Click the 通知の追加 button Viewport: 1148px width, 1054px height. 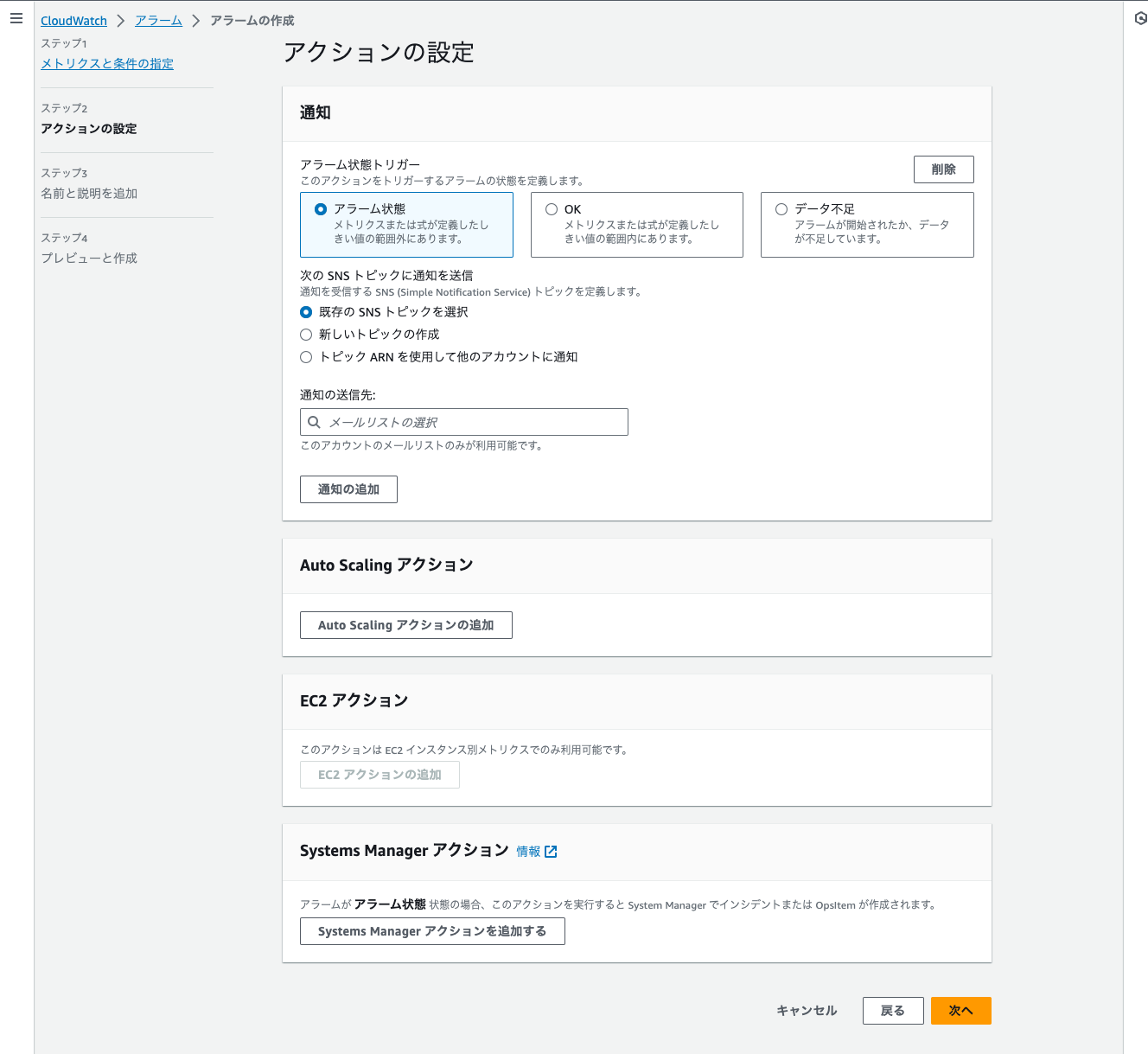348,489
